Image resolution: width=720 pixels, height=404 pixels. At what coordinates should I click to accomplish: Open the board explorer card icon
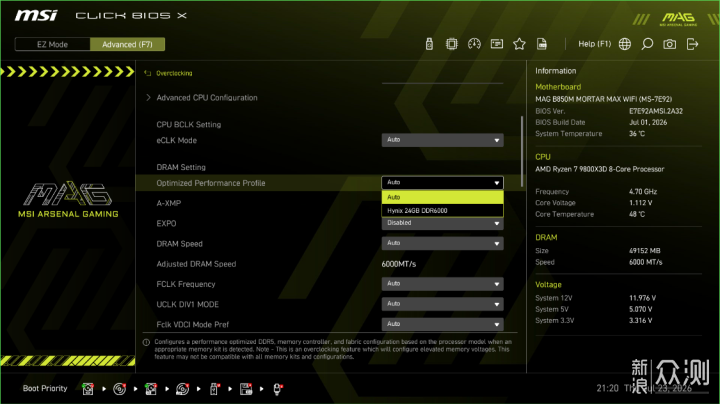(x=497, y=44)
